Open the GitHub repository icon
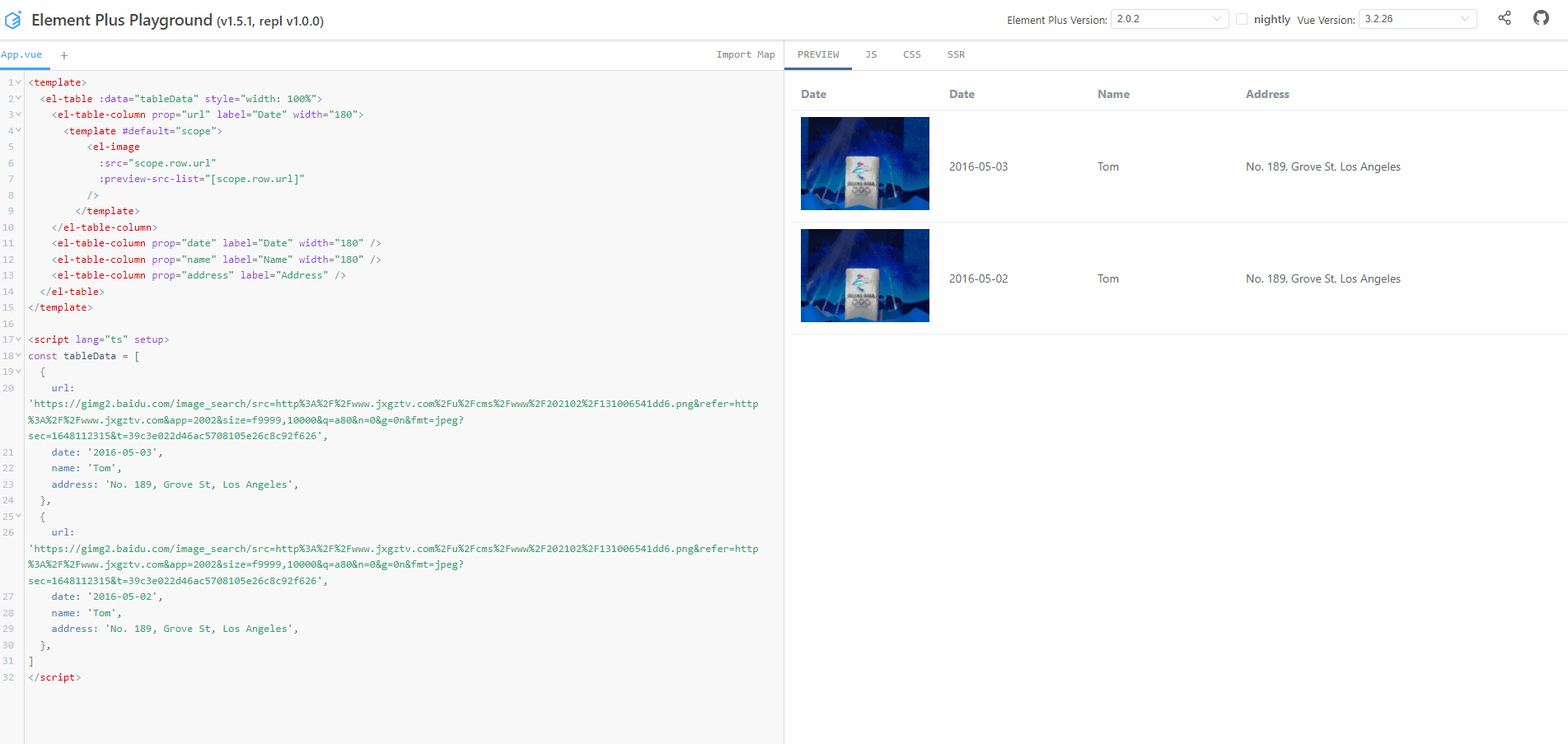The height and width of the screenshot is (744, 1568). pos(1541,18)
